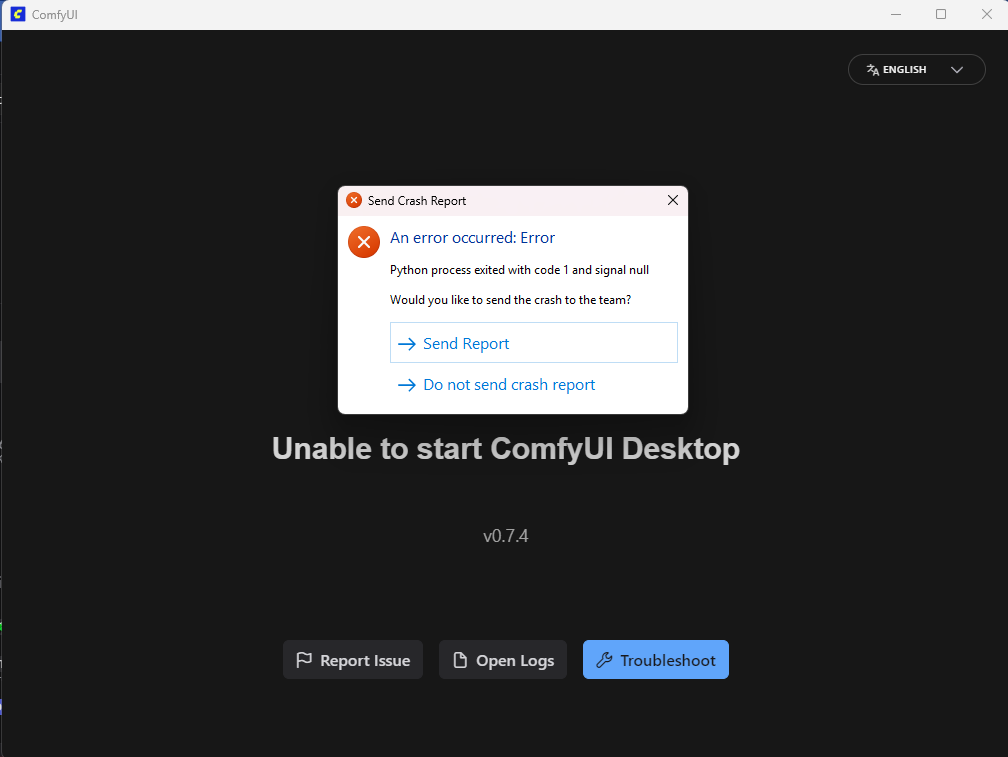Close the Send Crash Report dialog

672,200
